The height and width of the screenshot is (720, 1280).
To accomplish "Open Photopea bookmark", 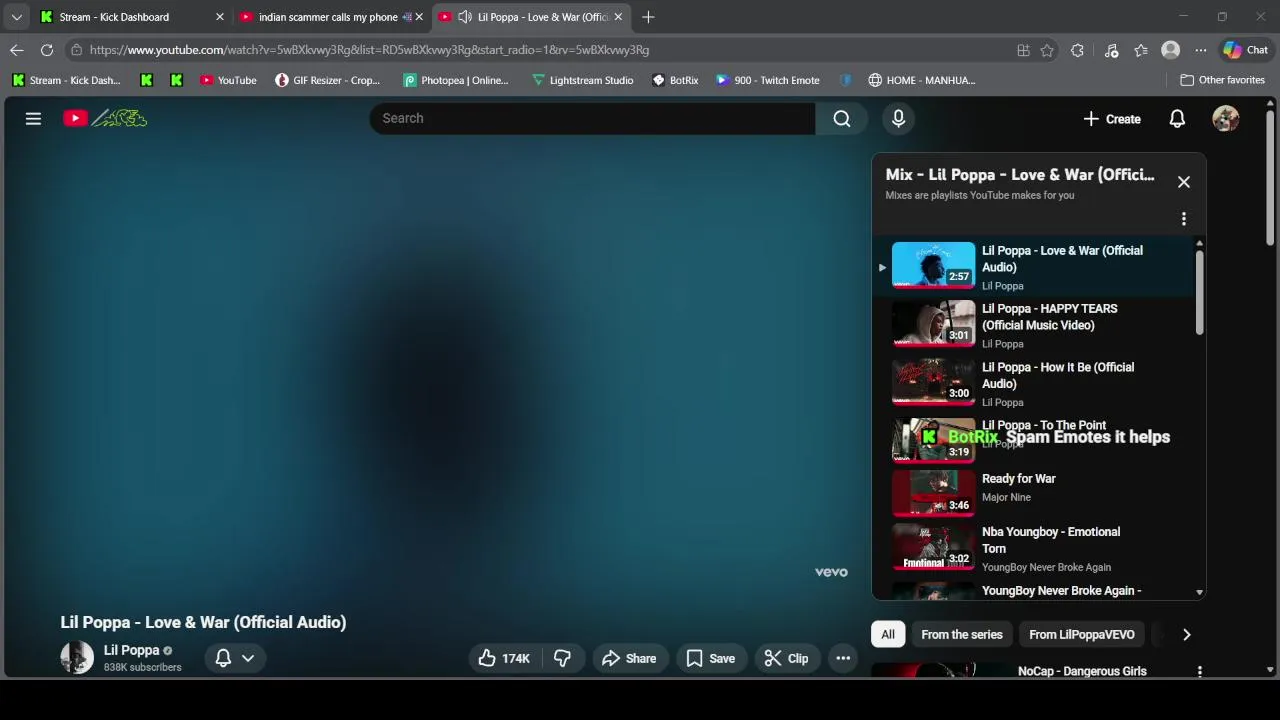I will click(456, 80).
